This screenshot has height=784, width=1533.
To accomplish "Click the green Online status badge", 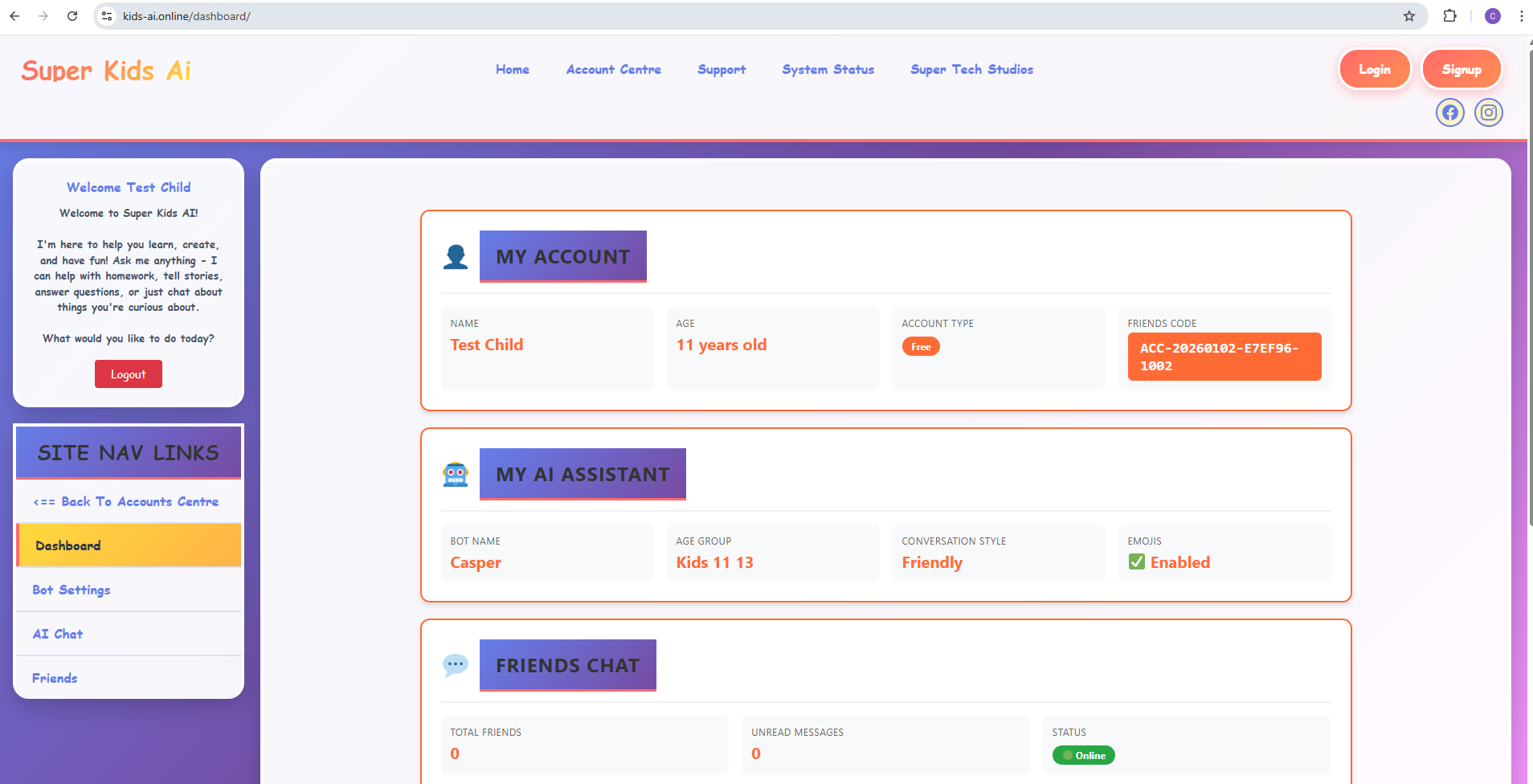I will click(1084, 755).
